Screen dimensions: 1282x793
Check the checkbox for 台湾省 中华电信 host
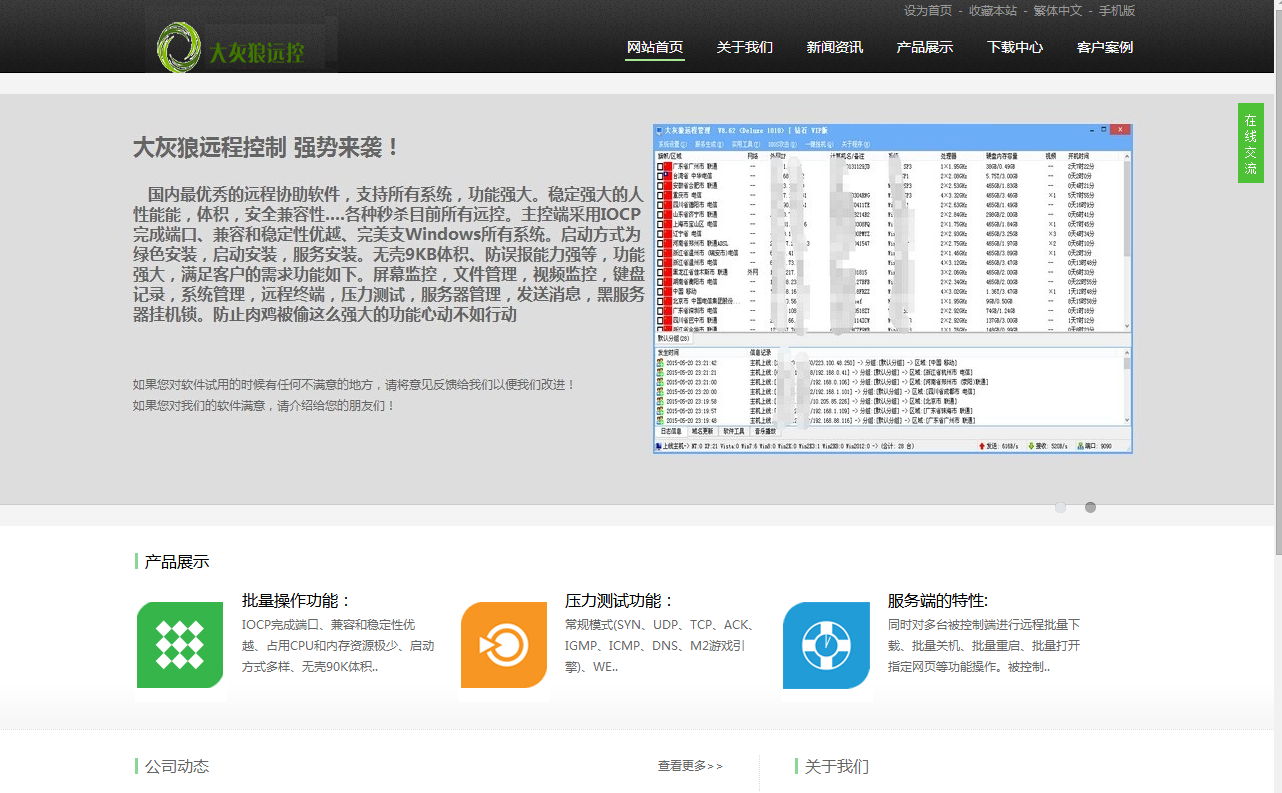click(x=659, y=175)
